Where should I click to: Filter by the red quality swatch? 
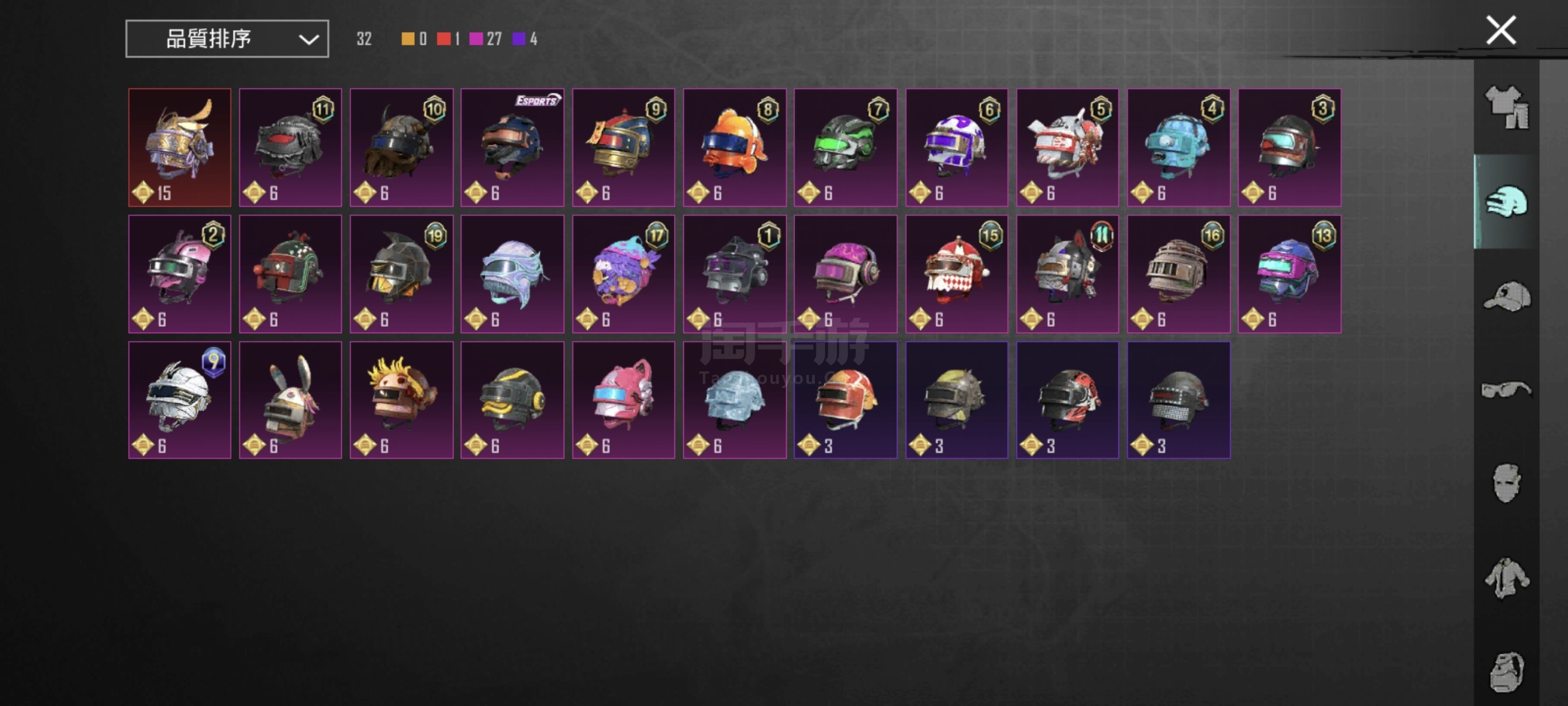pos(444,39)
